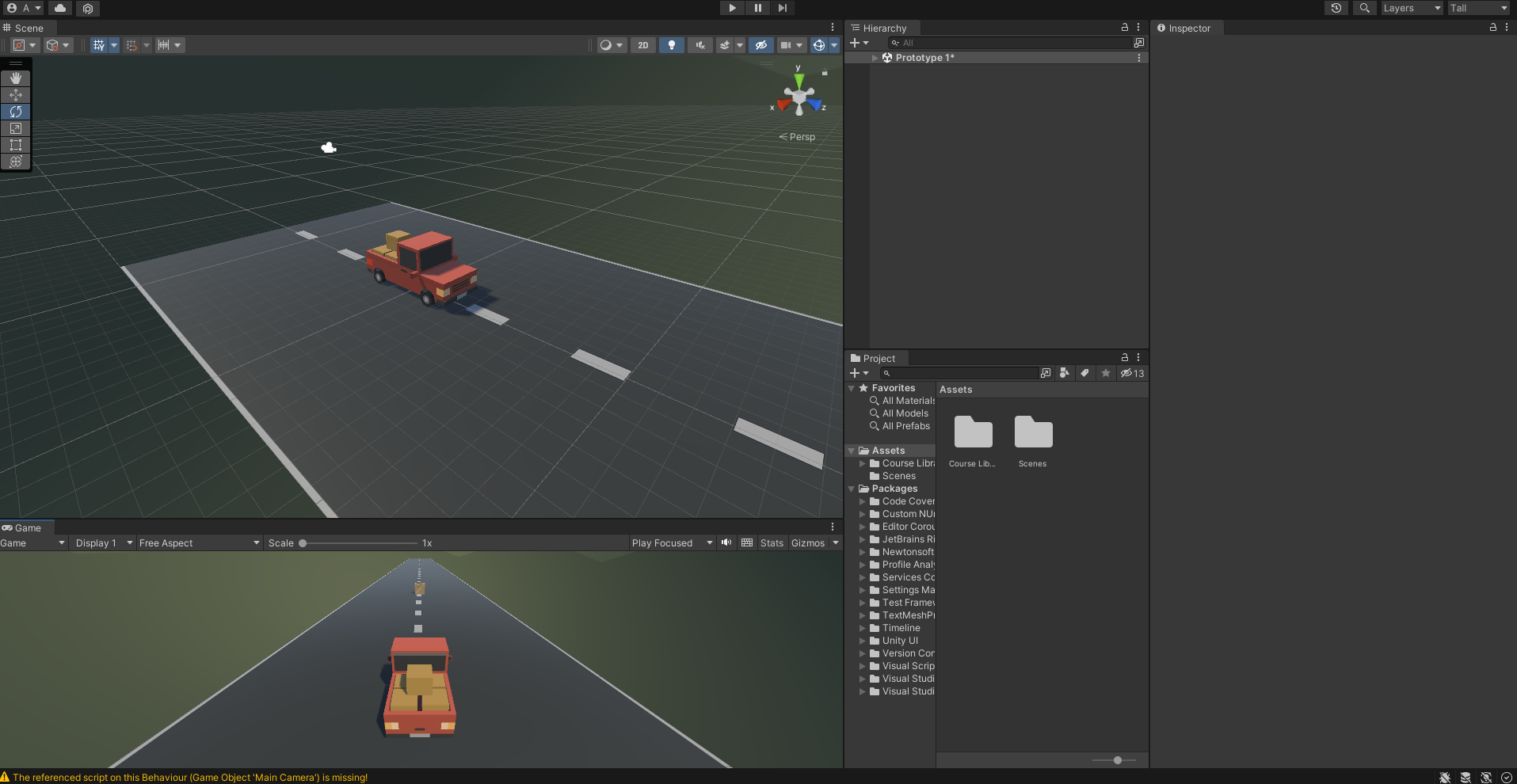The width and height of the screenshot is (1517, 784).
Task: Click the Step frame button
Action: (783, 8)
